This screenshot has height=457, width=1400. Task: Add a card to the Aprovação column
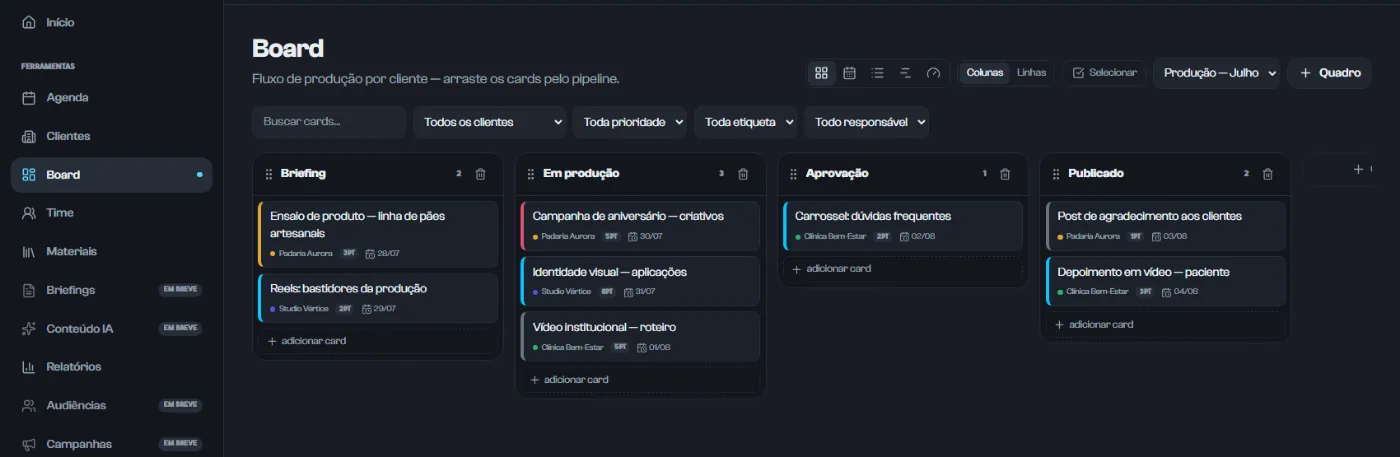pyautogui.click(x=902, y=269)
